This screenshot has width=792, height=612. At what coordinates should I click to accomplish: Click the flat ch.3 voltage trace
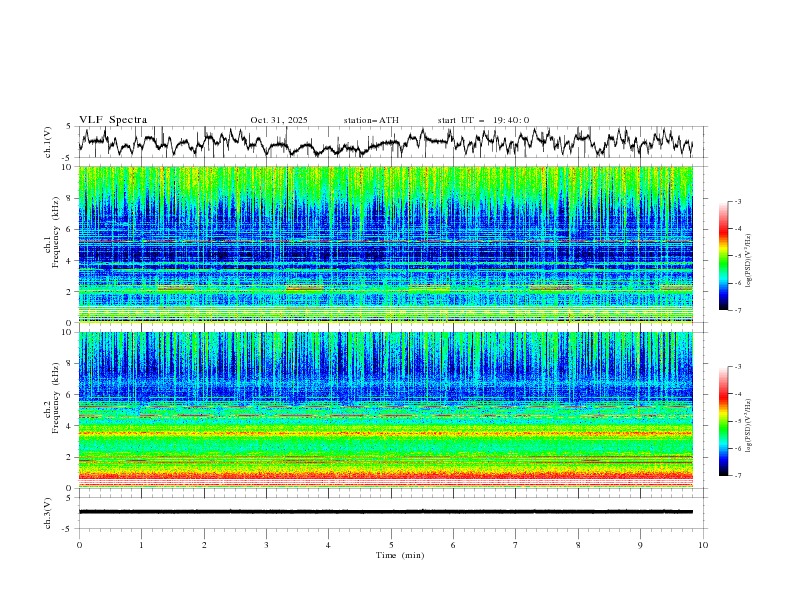coord(385,512)
